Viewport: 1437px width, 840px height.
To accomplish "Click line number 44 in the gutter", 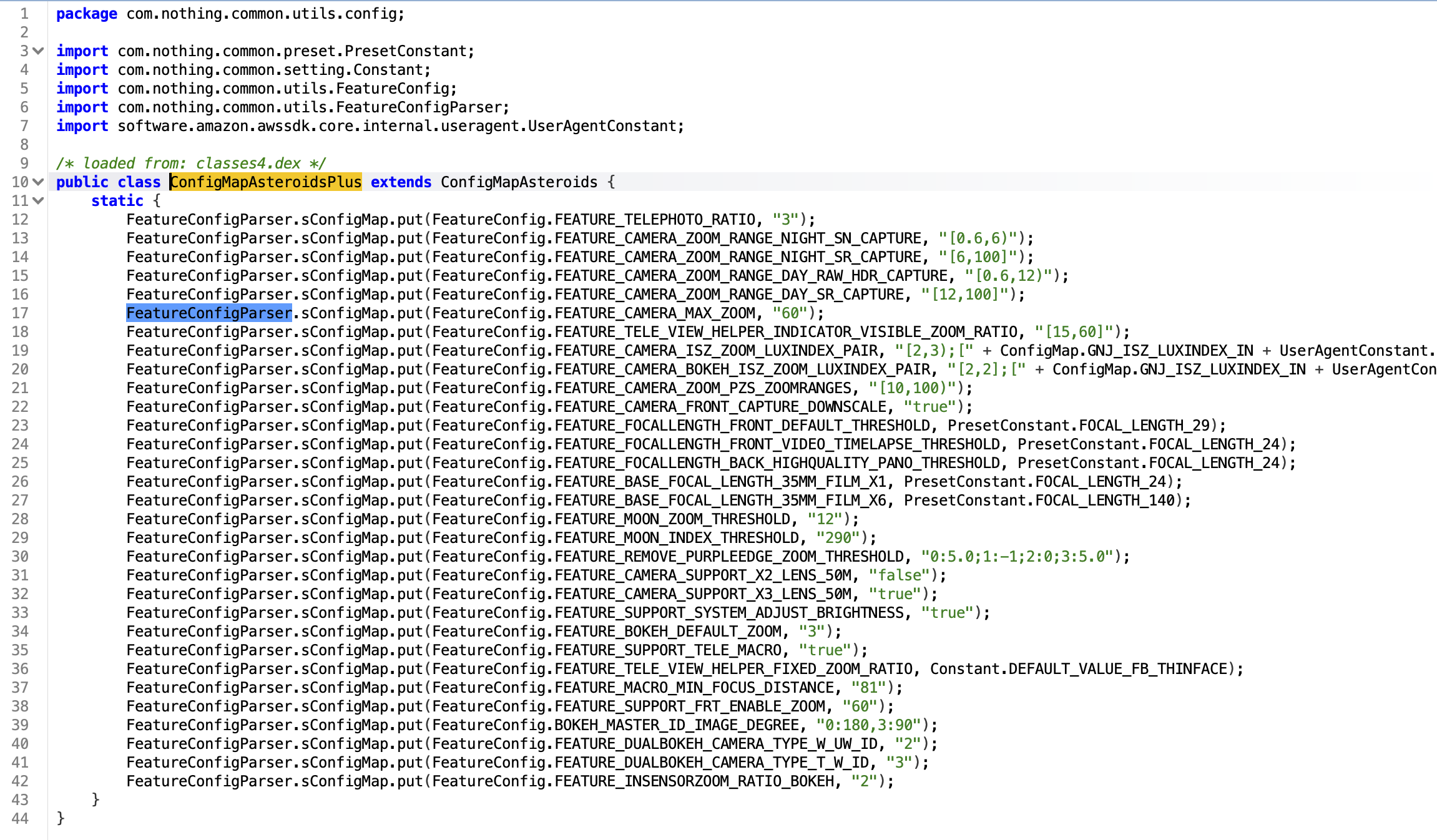I will coord(19,818).
